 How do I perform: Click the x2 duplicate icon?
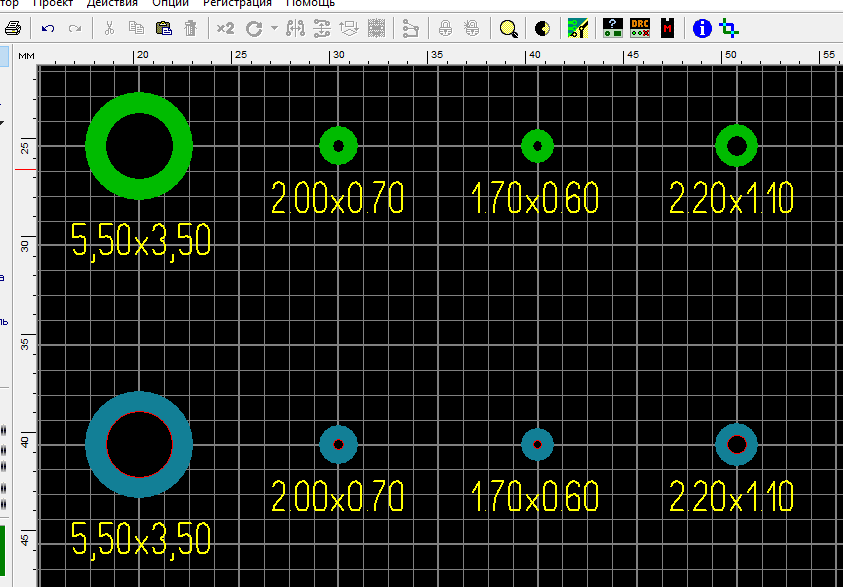tap(226, 28)
